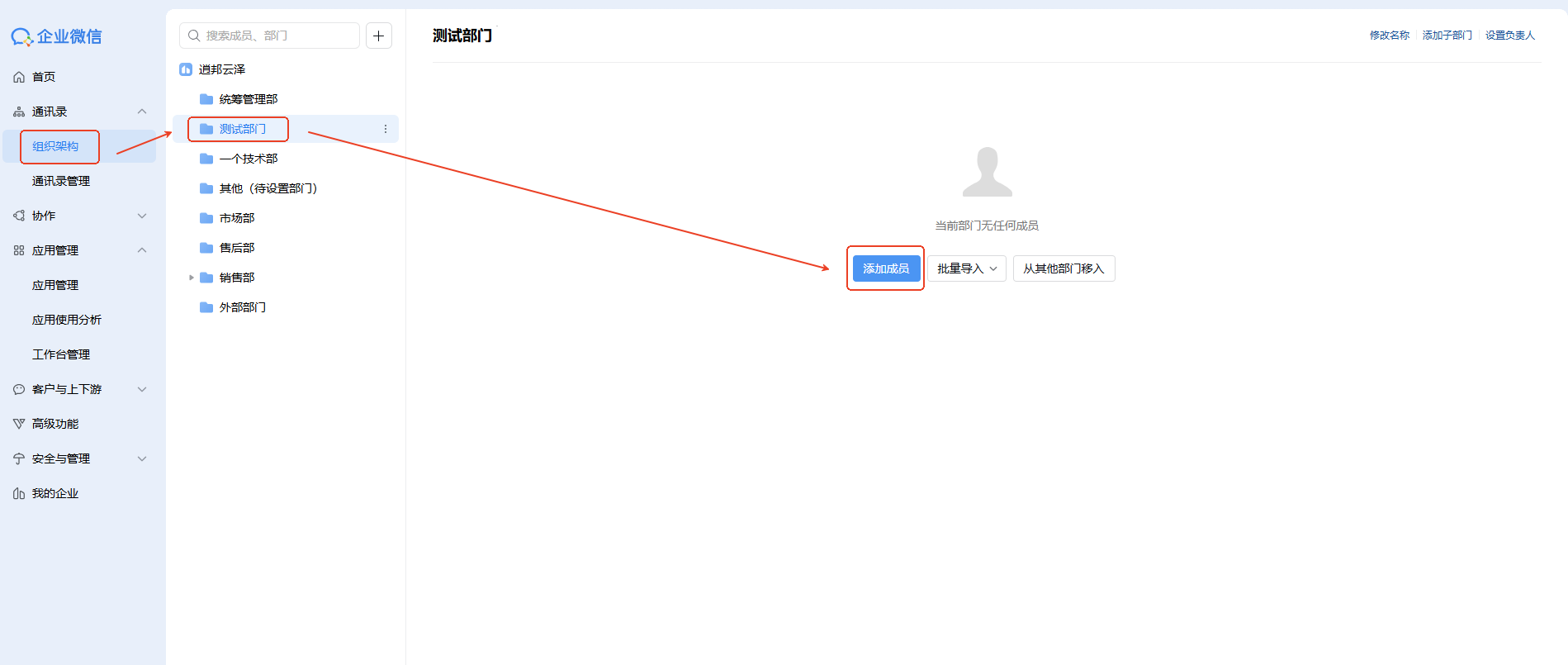Open the three-dot menu for 测试部门
Screen dimensions: 1568x665
(x=385, y=129)
